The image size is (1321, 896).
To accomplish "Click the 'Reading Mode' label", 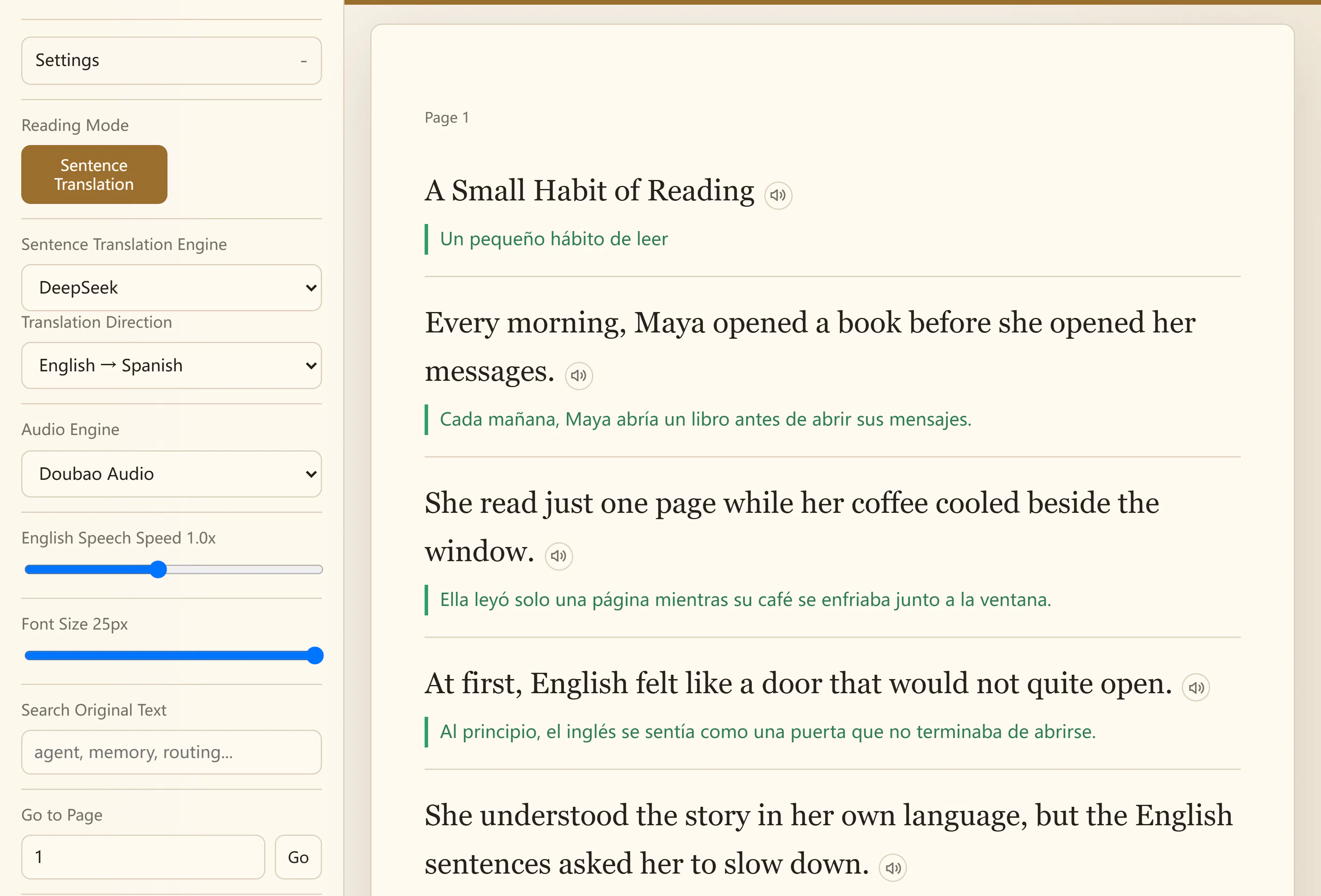I will point(75,126).
